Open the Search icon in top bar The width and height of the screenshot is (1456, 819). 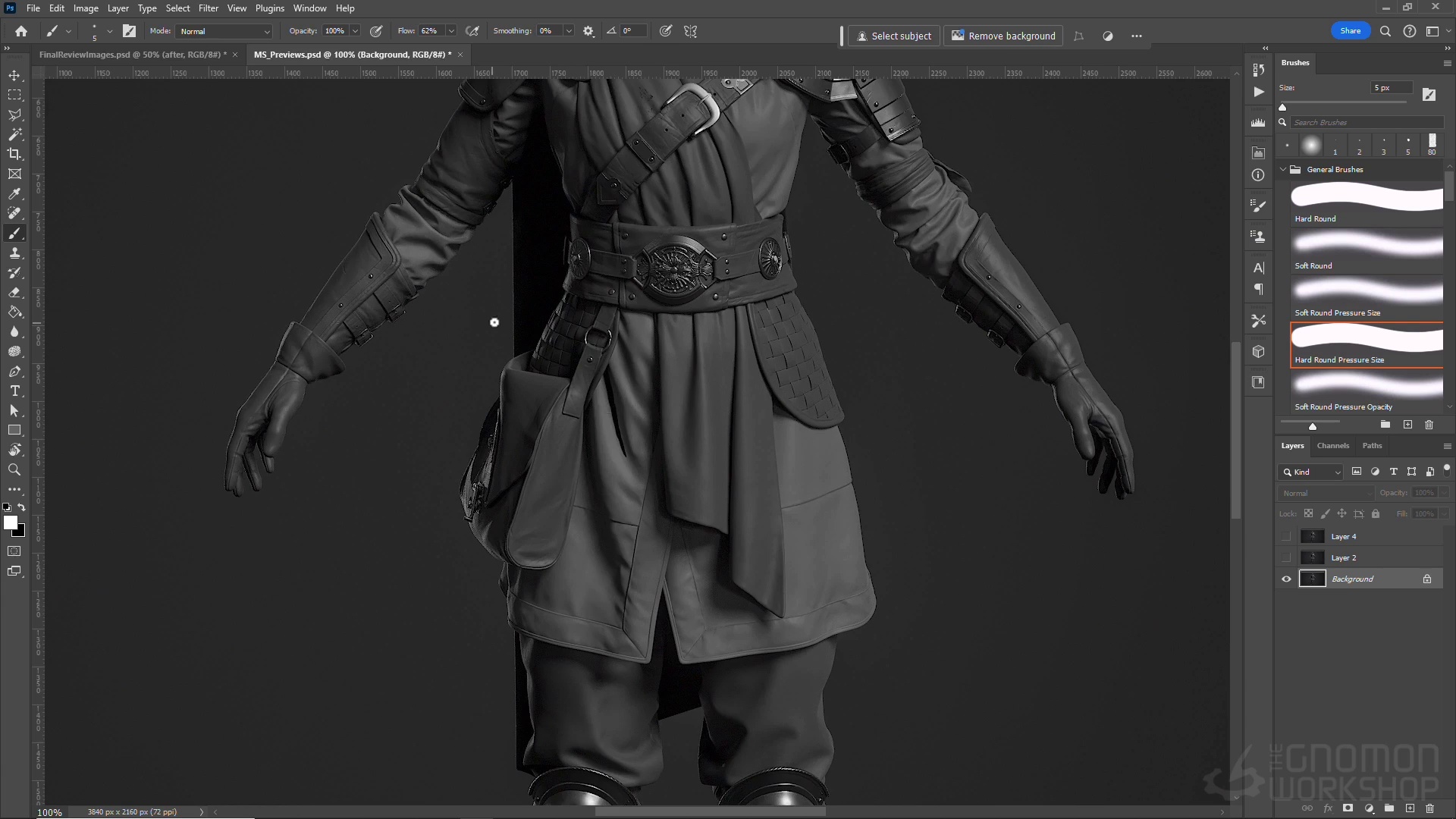click(1385, 31)
